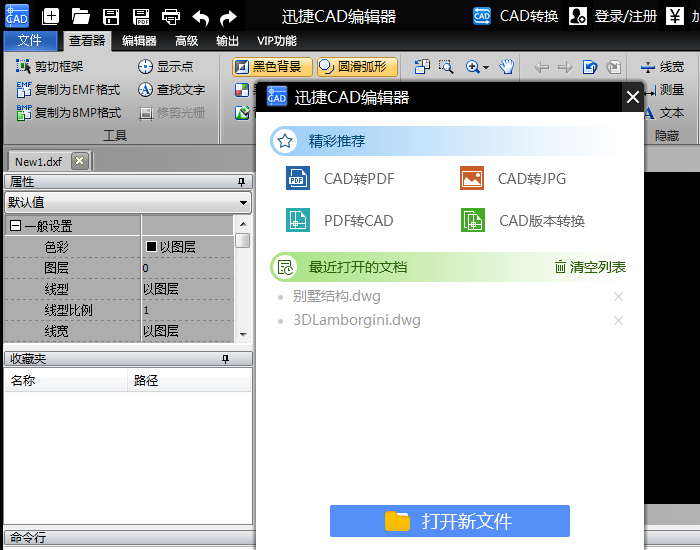
Task: Edit the 线型比例 value 1
Action: tap(188, 310)
